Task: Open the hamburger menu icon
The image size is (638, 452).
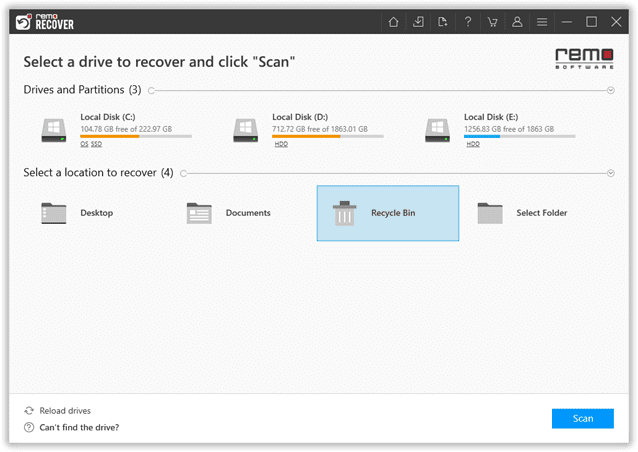Action: [542, 22]
